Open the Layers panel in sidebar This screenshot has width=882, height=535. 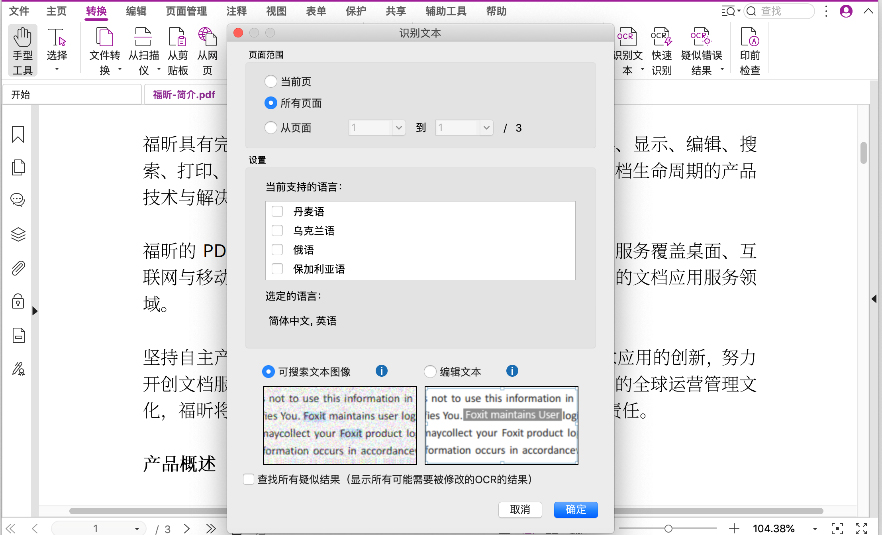(18, 234)
